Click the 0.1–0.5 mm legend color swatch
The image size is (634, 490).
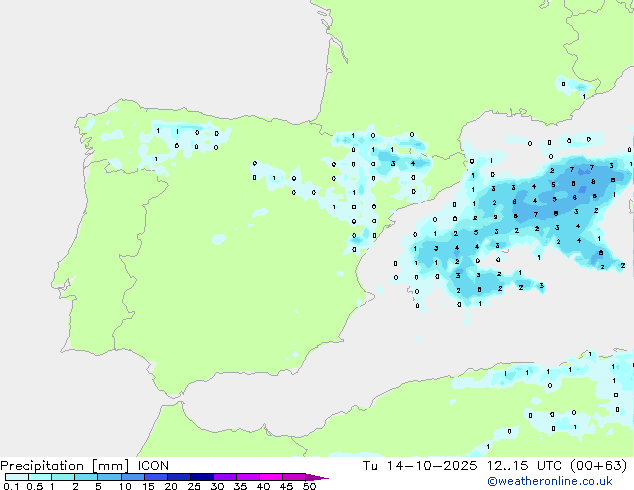tap(17, 477)
